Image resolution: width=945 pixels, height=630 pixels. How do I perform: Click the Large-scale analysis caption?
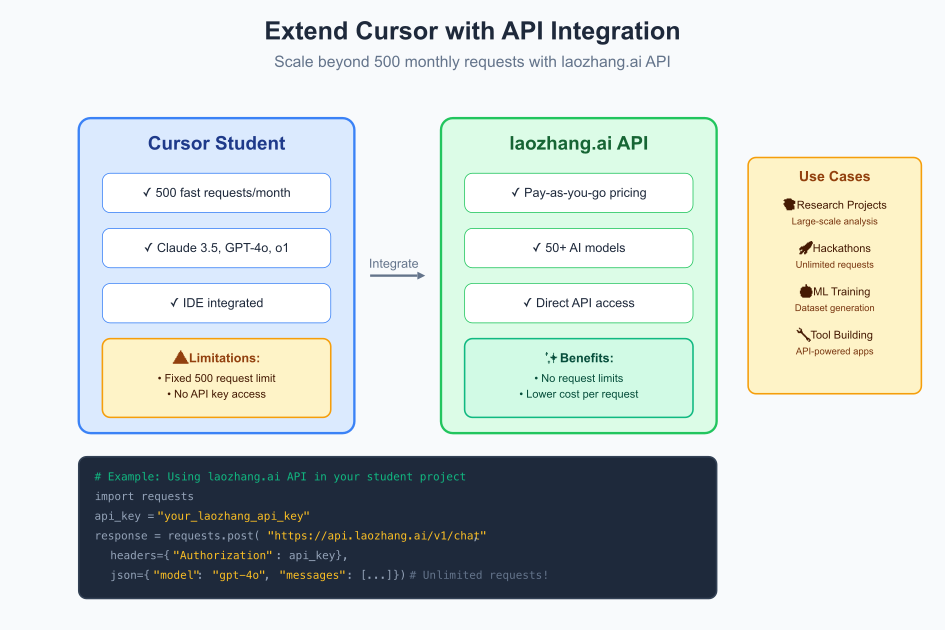835,221
